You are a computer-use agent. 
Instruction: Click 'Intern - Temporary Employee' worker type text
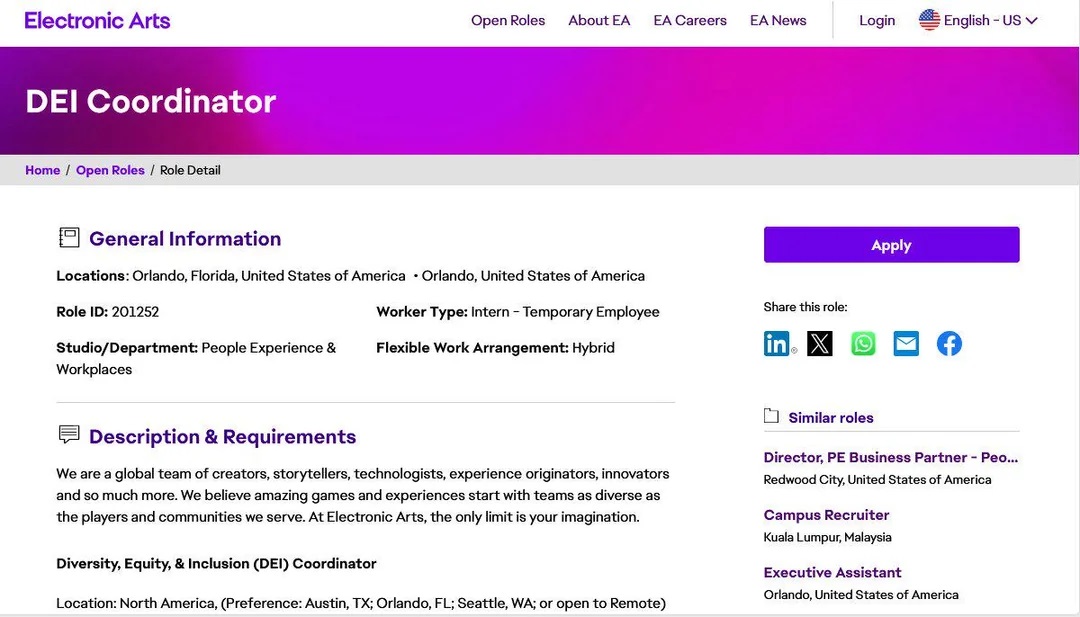565,312
